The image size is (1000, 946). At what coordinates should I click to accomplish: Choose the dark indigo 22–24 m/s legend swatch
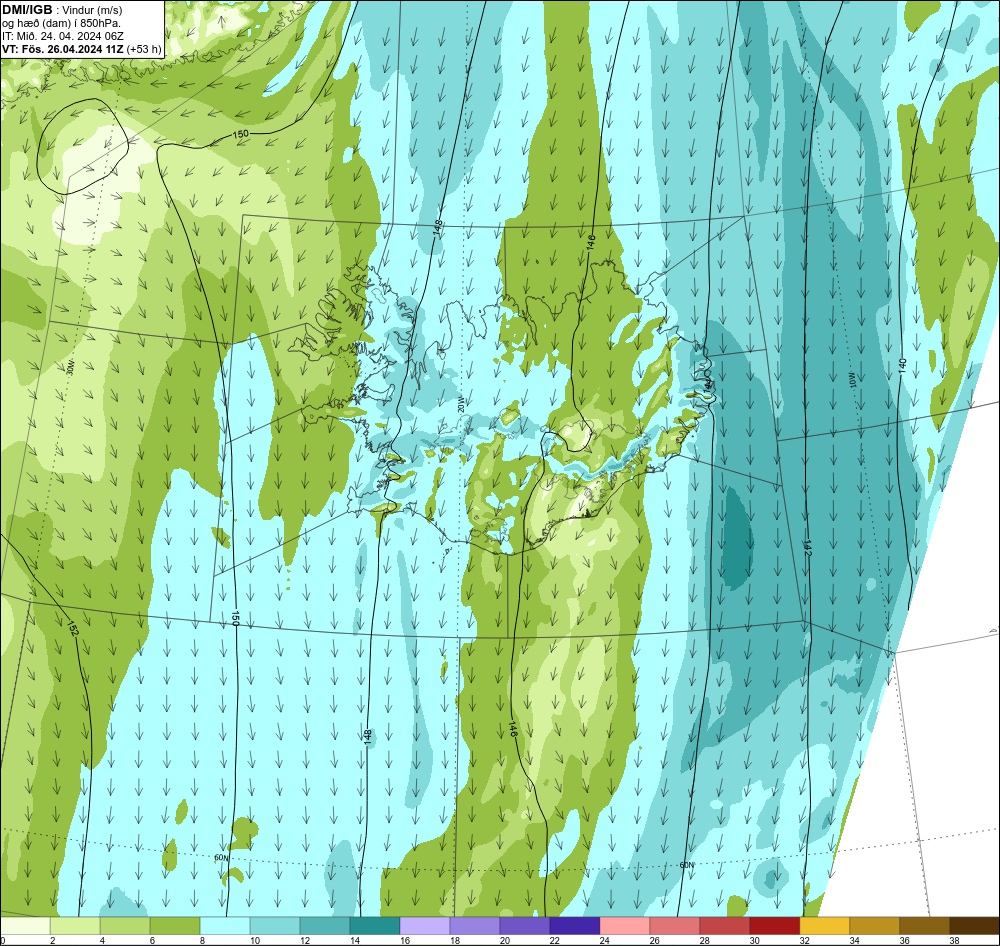coord(575,926)
